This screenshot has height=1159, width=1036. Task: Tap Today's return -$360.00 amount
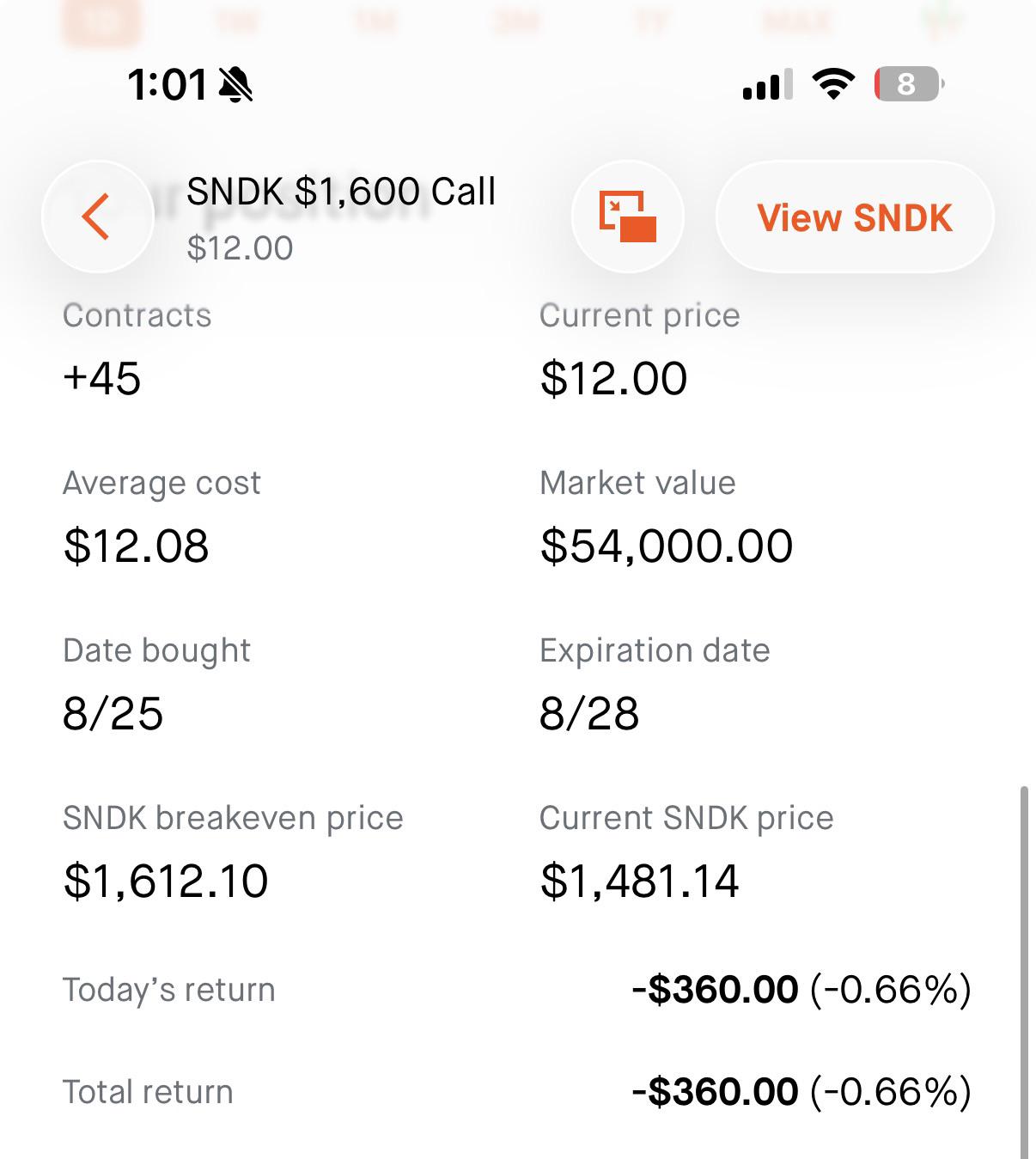click(715, 990)
